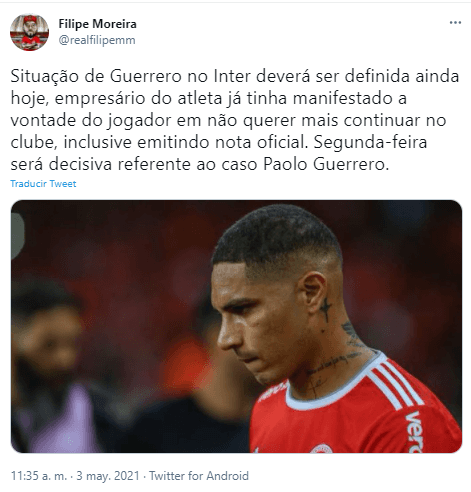Open the @realfilipemm handle
The height and width of the screenshot is (492, 471).
97,40
